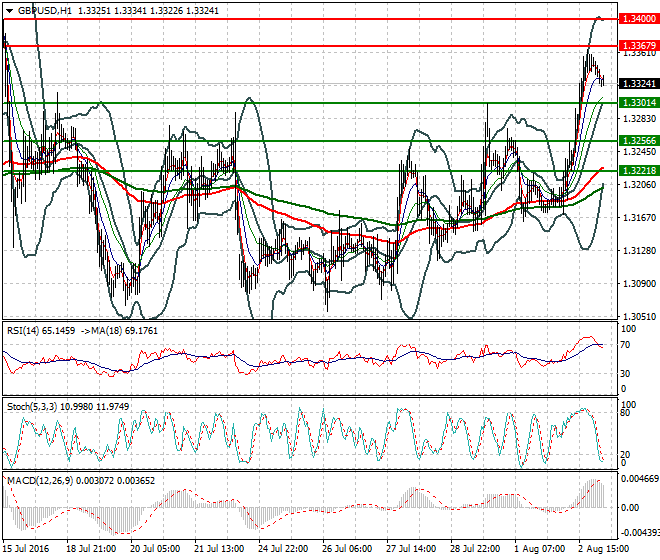Screen dimensions: 660x560
Task: Click the 20 Jul 05:00 time label
Action: tap(155, 549)
